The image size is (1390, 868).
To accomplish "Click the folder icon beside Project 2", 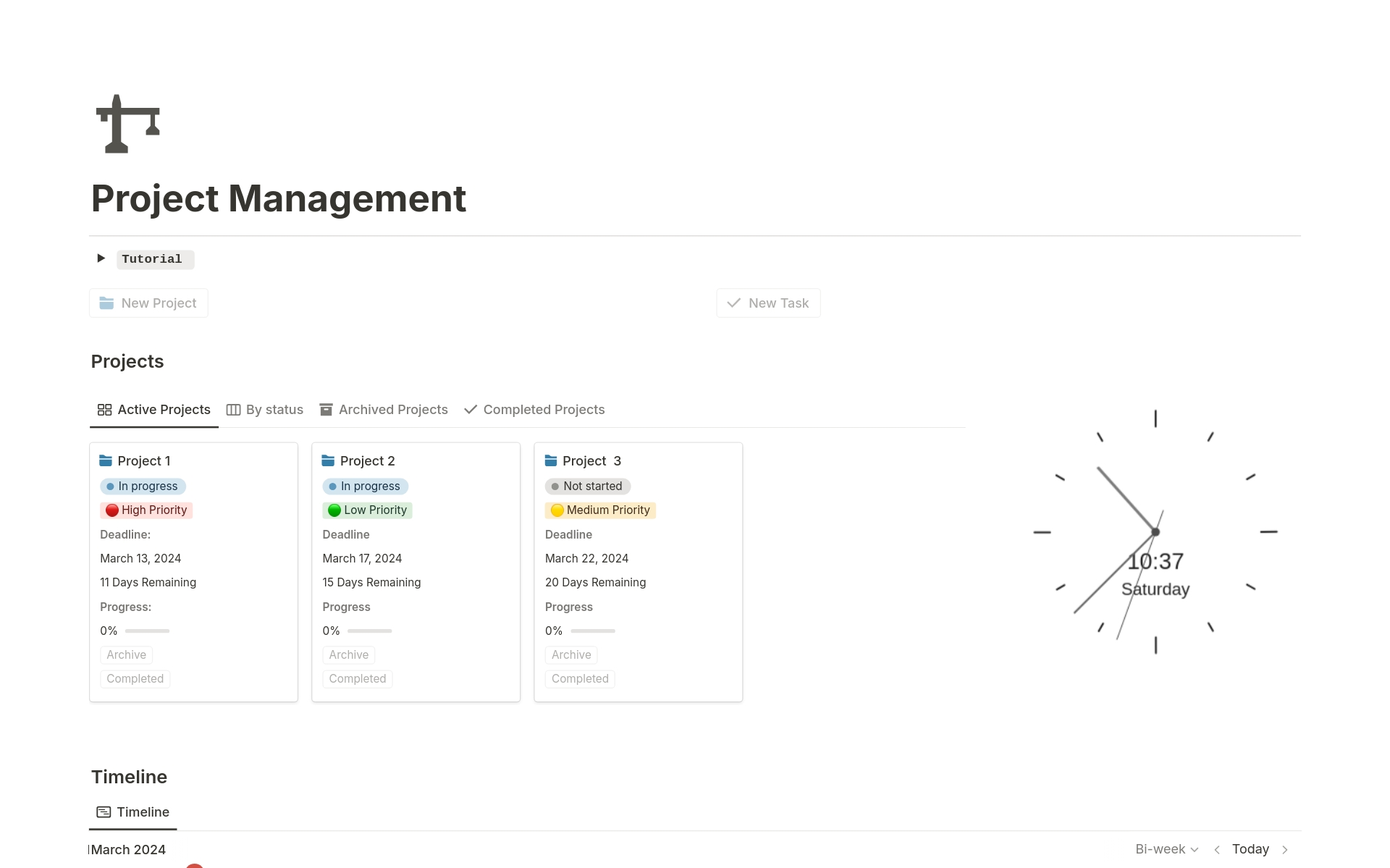I will click(x=329, y=460).
